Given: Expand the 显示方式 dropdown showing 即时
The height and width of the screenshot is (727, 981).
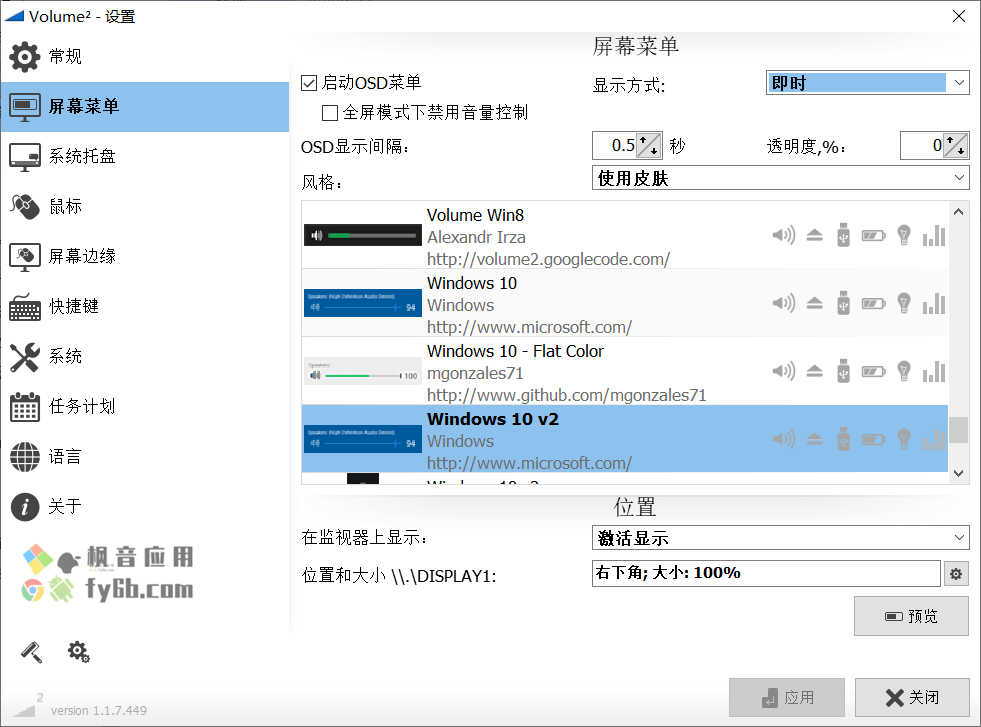Looking at the screenshot, I should (867, 83).
